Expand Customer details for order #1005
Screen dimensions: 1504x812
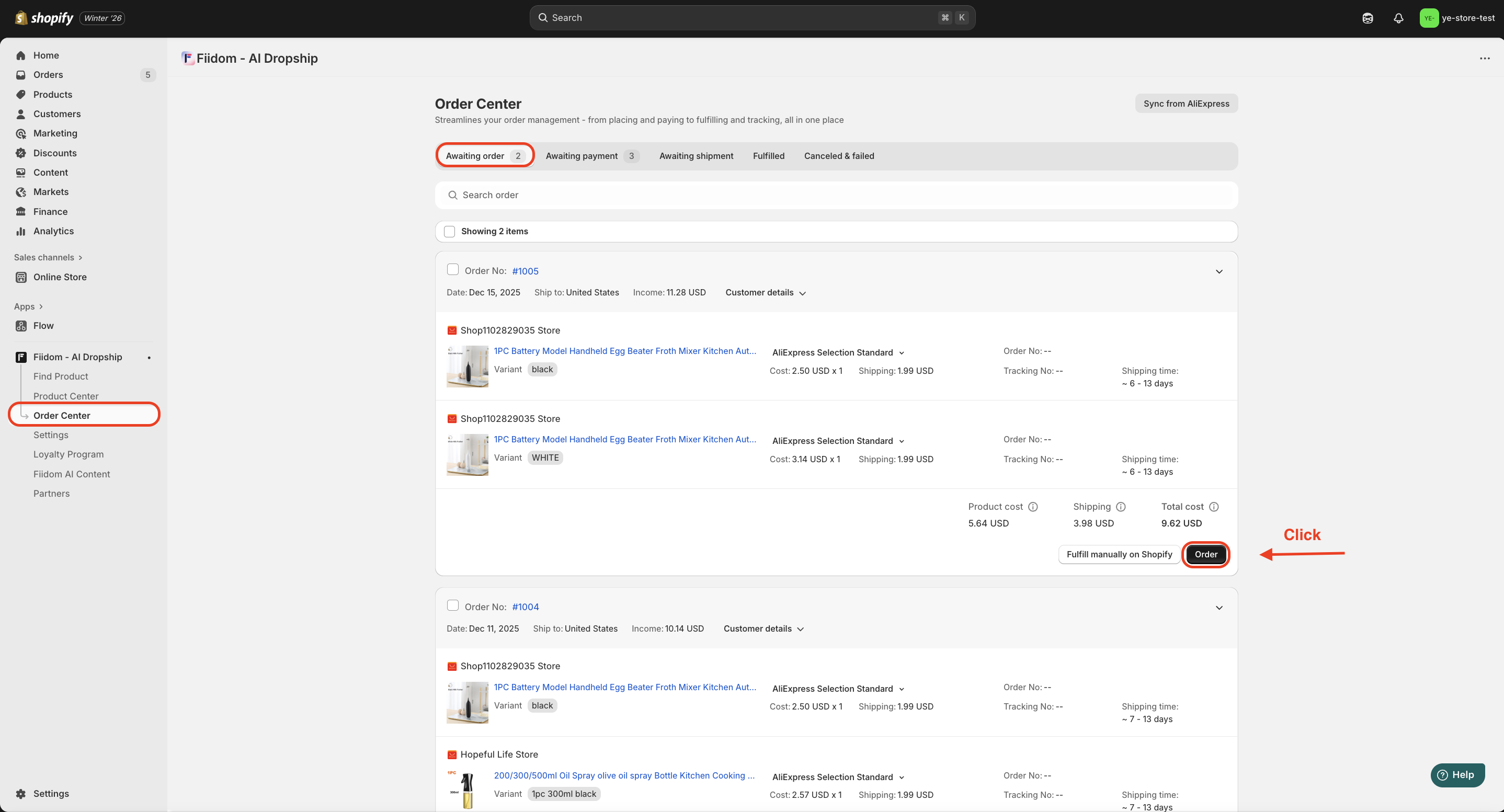point(766,292)
